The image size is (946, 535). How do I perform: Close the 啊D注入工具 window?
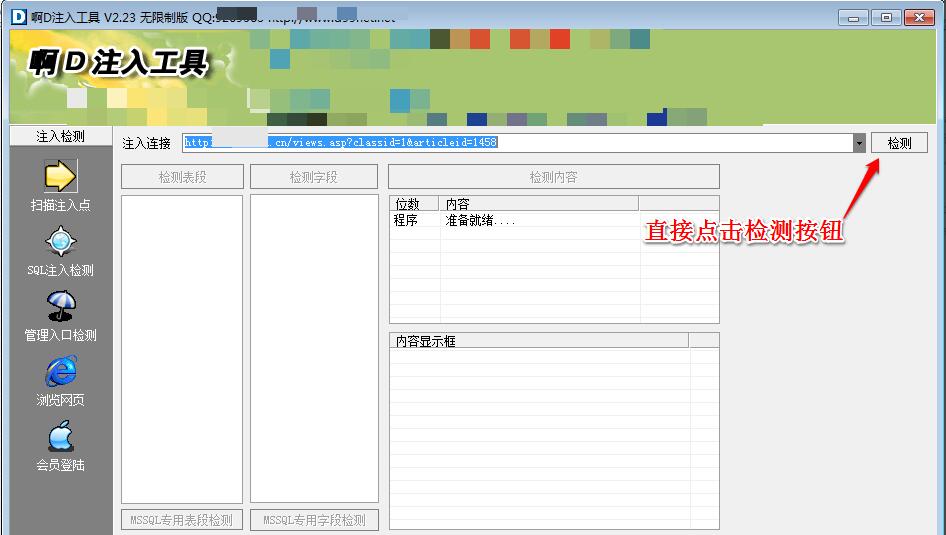point(919,17)
